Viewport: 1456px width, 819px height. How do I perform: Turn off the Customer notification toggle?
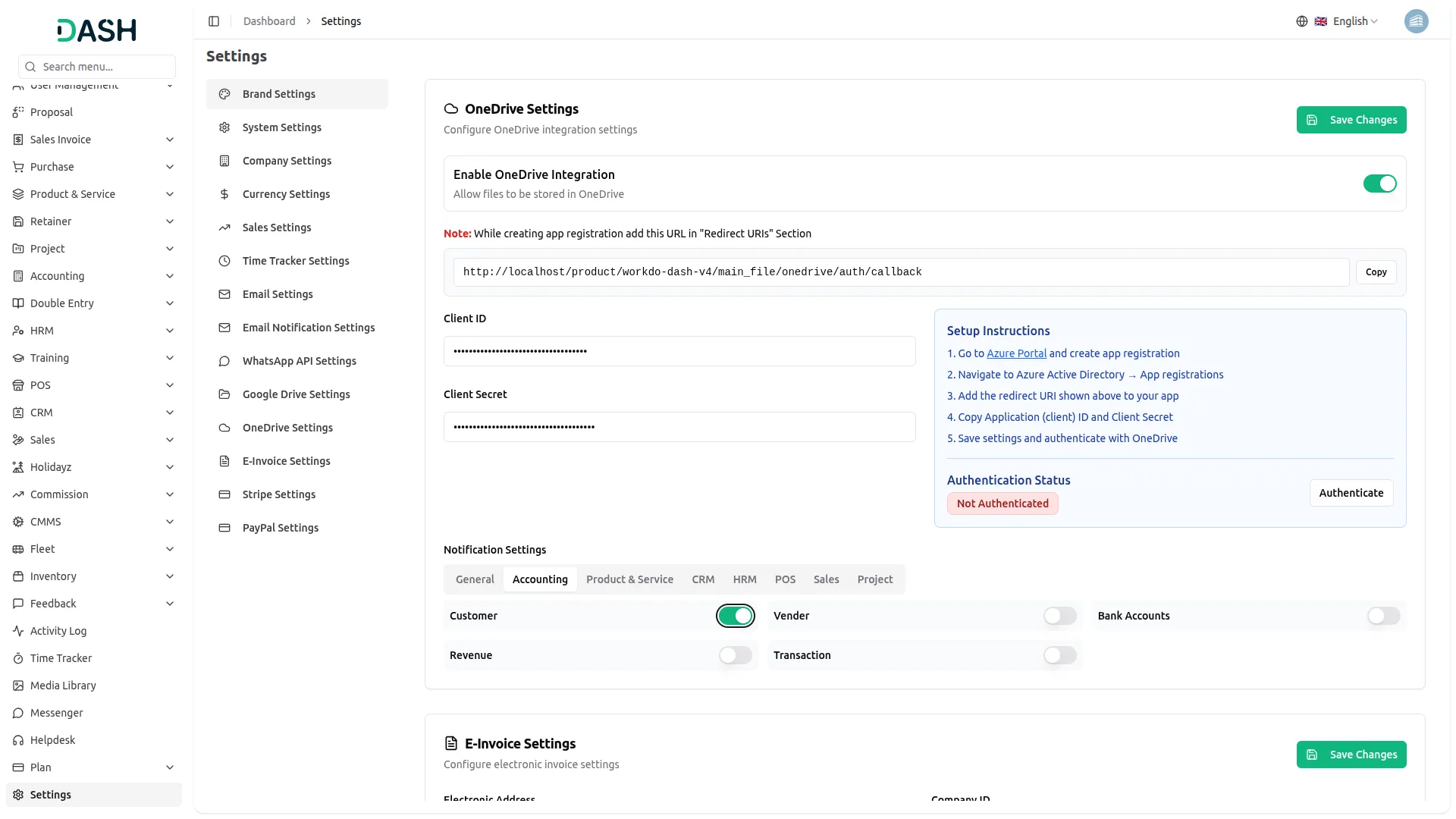(x=735, y=616)
